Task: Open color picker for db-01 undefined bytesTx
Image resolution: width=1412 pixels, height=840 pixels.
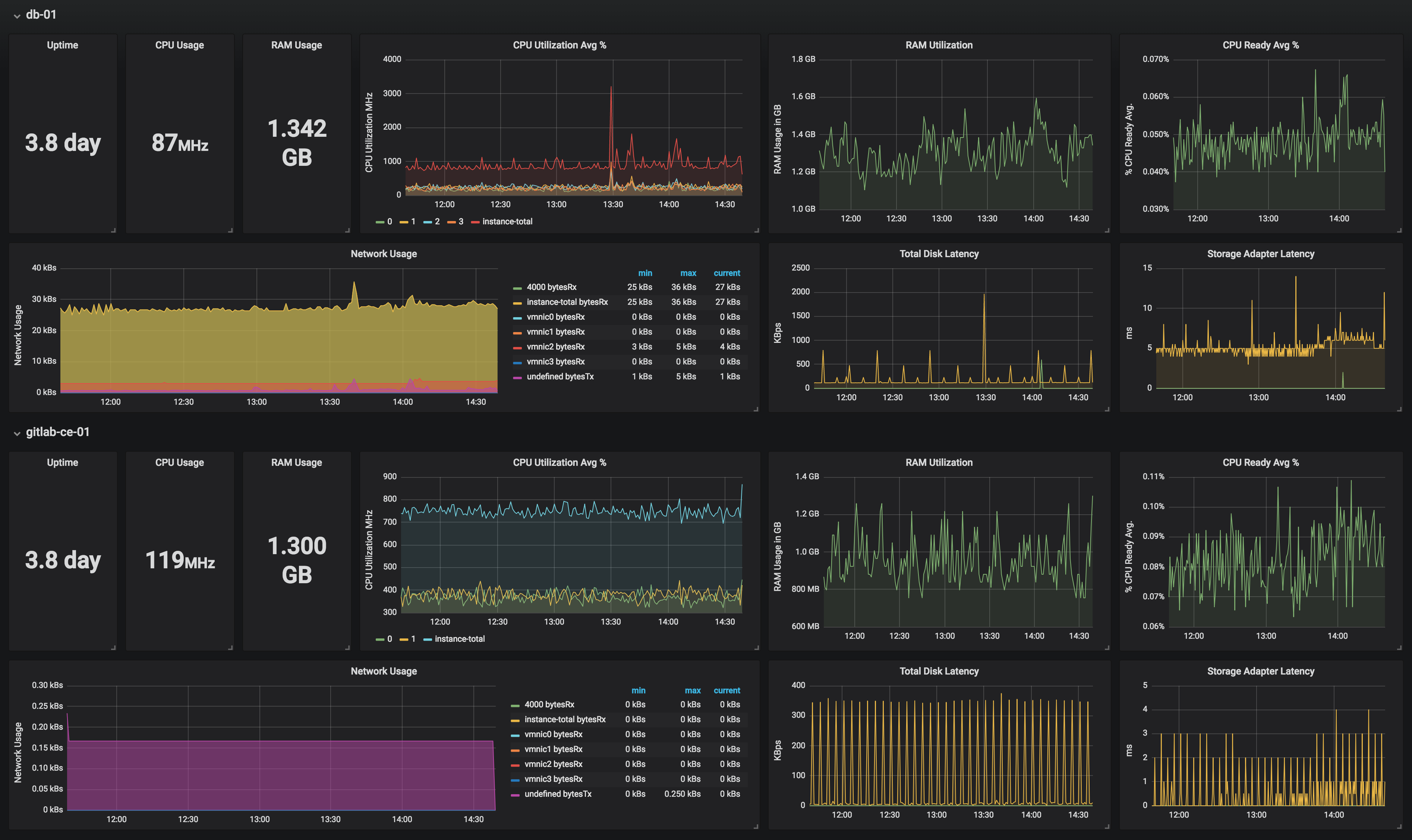Action: 517,378
